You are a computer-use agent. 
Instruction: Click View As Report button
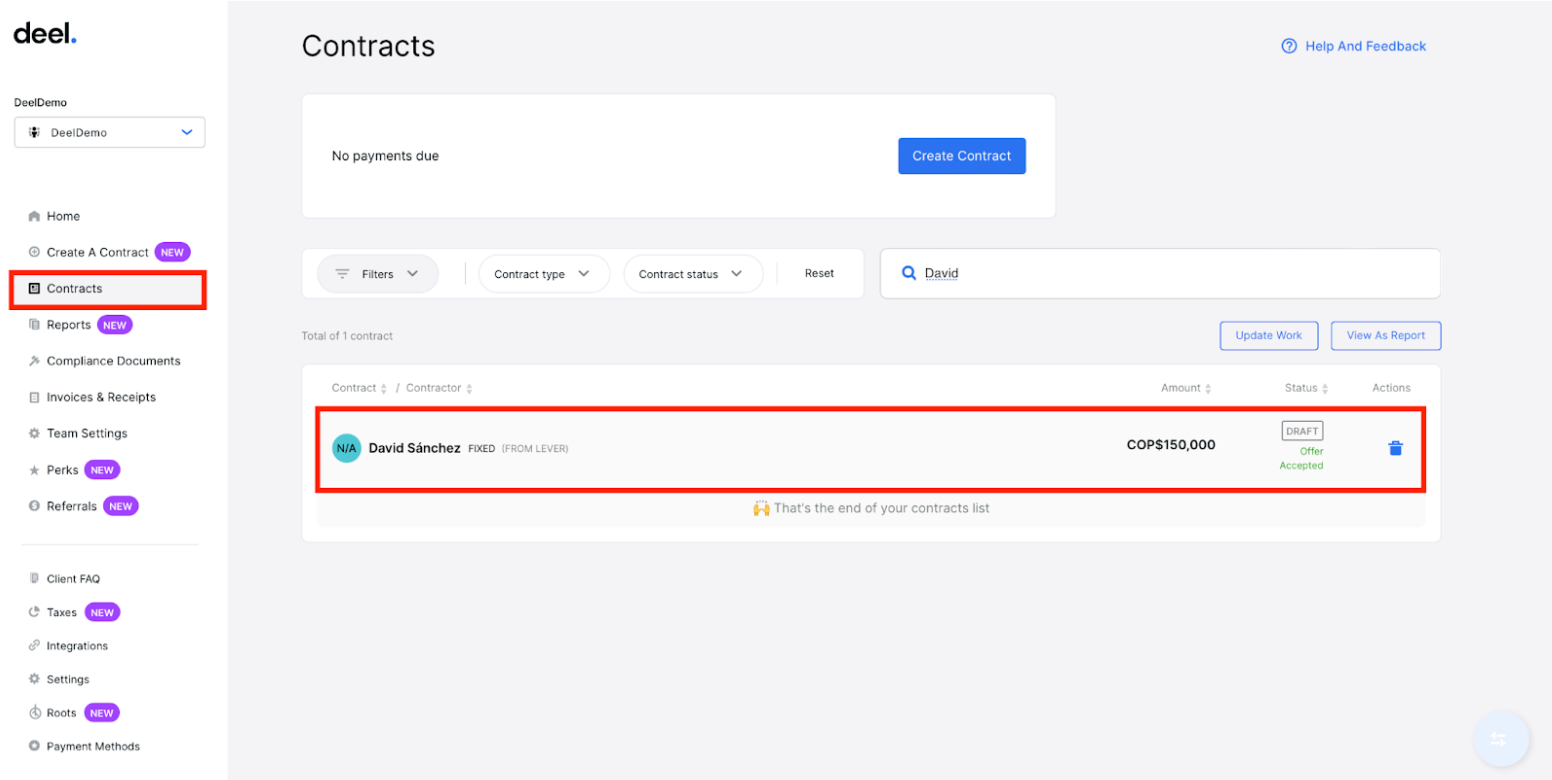1386,336
